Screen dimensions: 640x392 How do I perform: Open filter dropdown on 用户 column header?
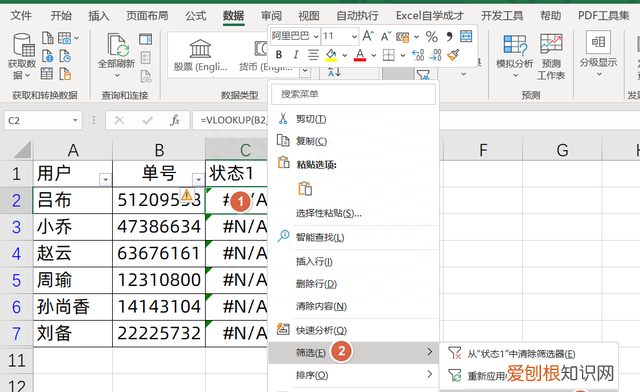click(106, 179)
